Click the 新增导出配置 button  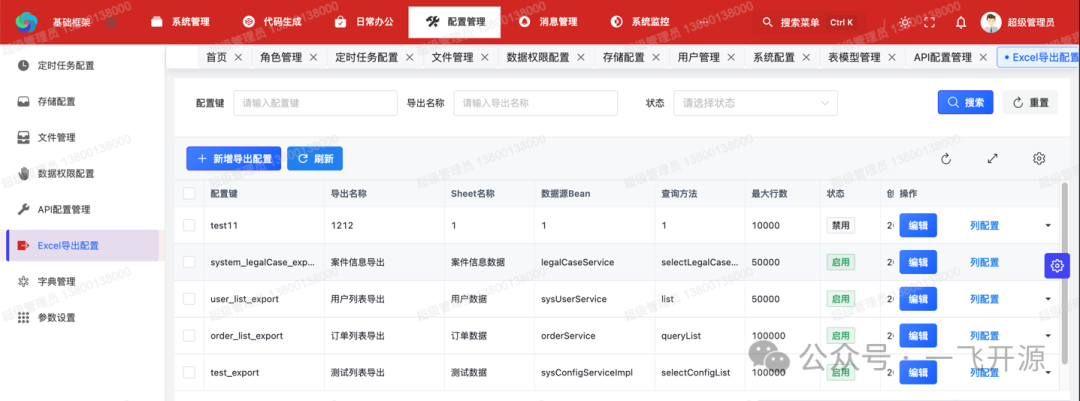[x=233, y=158]
